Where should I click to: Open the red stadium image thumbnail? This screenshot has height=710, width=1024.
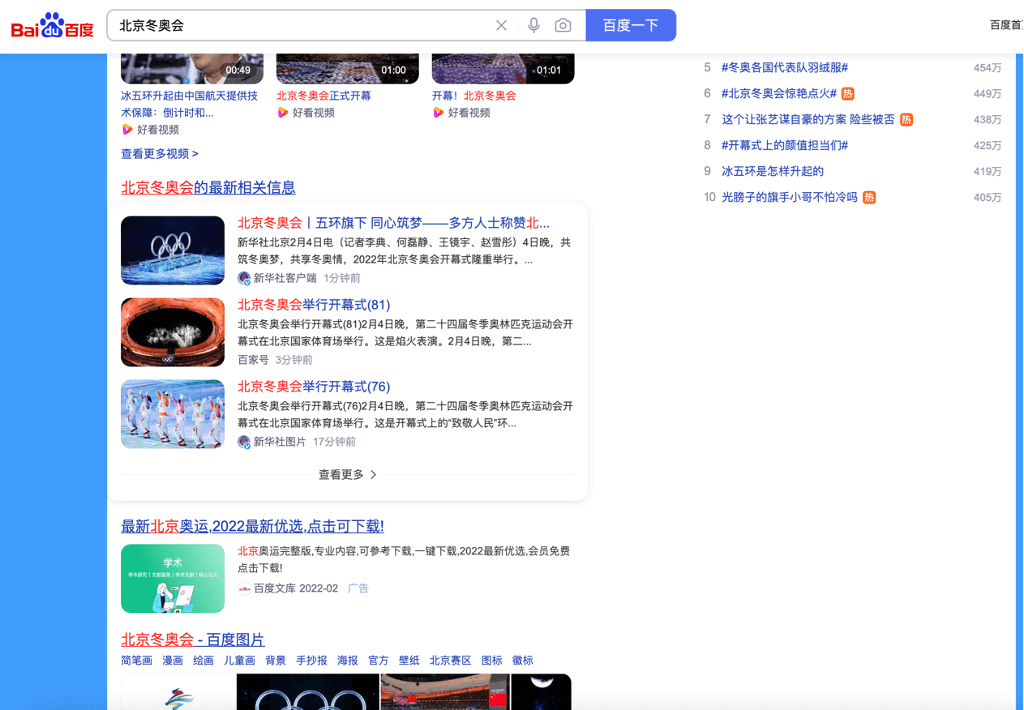click(x=445, y=692)
